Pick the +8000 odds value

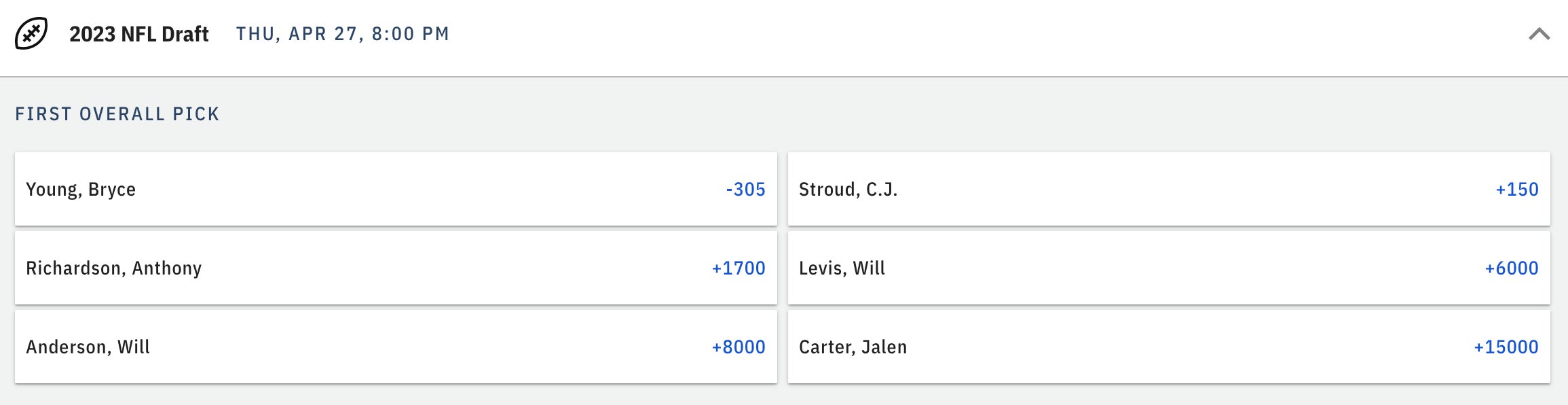tap(738, 347)
